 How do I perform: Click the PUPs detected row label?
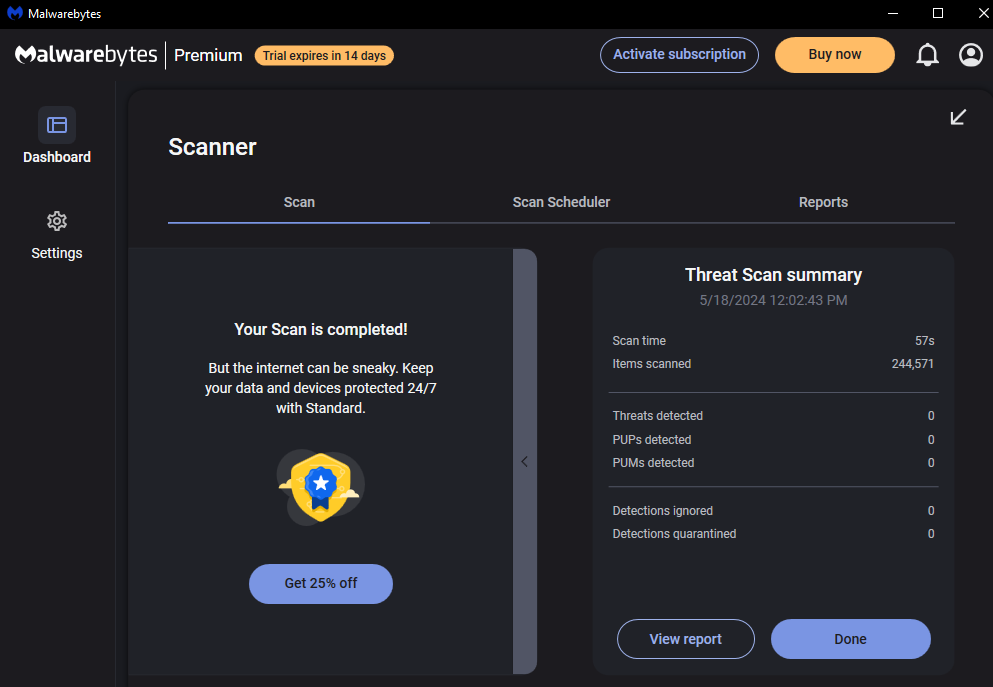652,439
